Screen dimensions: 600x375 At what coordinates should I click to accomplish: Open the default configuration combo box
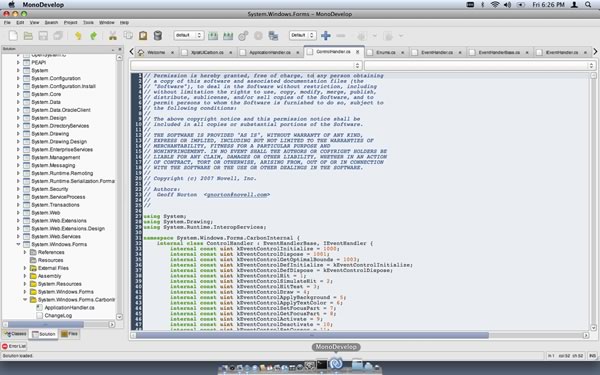tap(189, 35)
